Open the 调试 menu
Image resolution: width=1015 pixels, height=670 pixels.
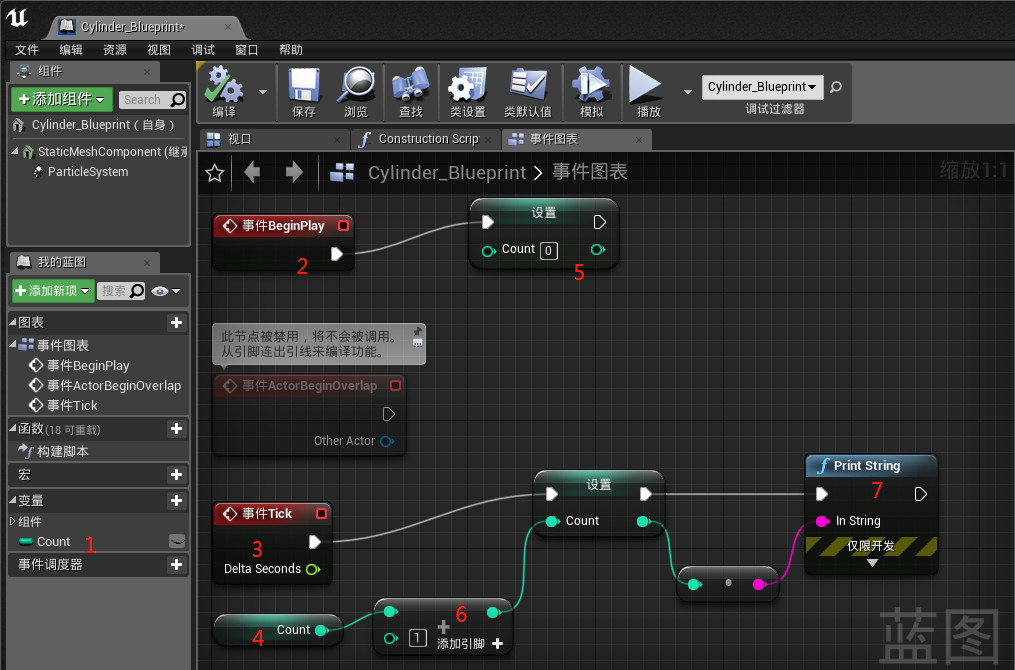(x=203, y=50)
